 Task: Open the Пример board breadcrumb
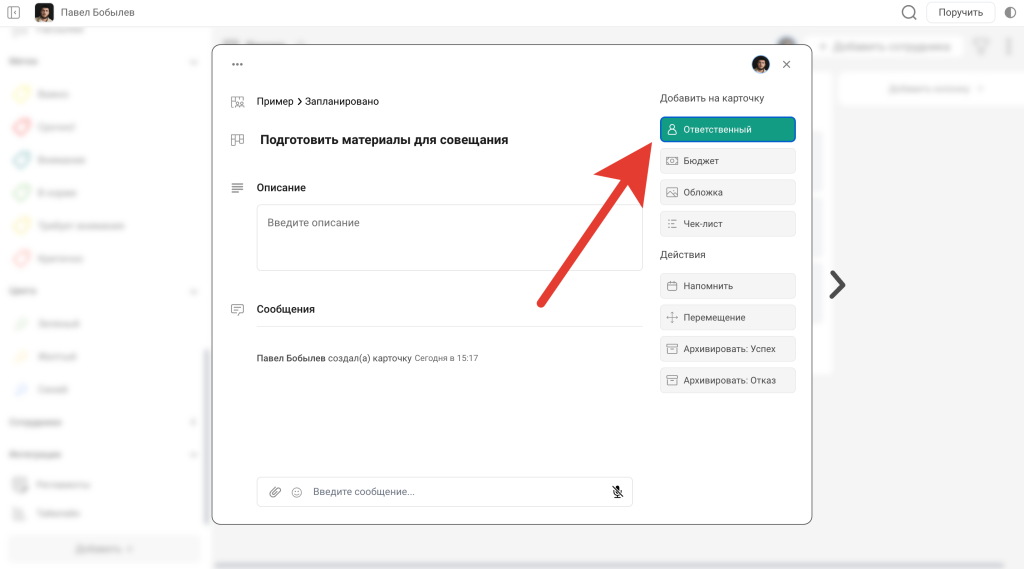(275, 101)
